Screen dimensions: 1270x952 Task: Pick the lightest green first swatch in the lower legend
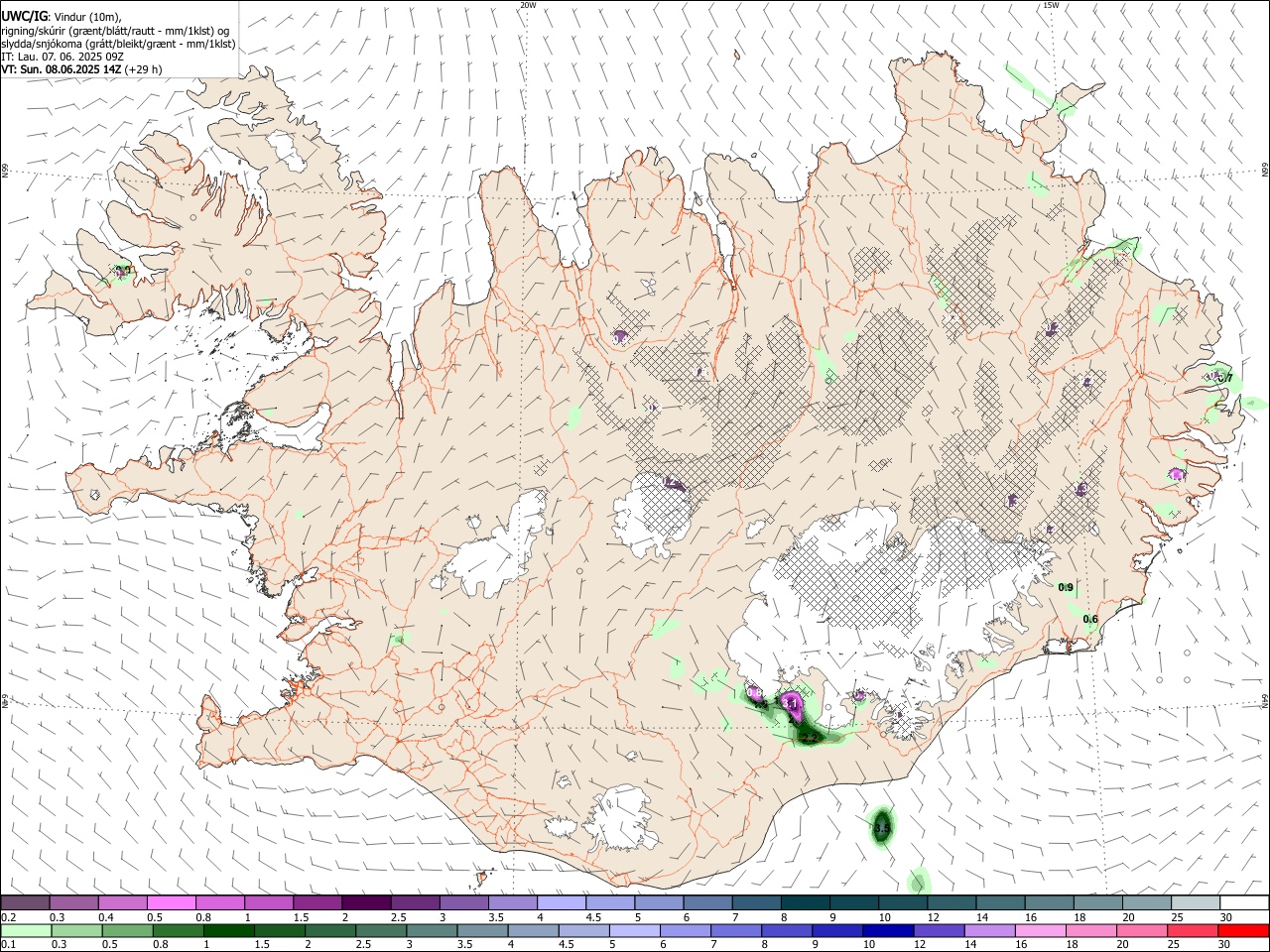pyautogui.click(x=26, y=931)
